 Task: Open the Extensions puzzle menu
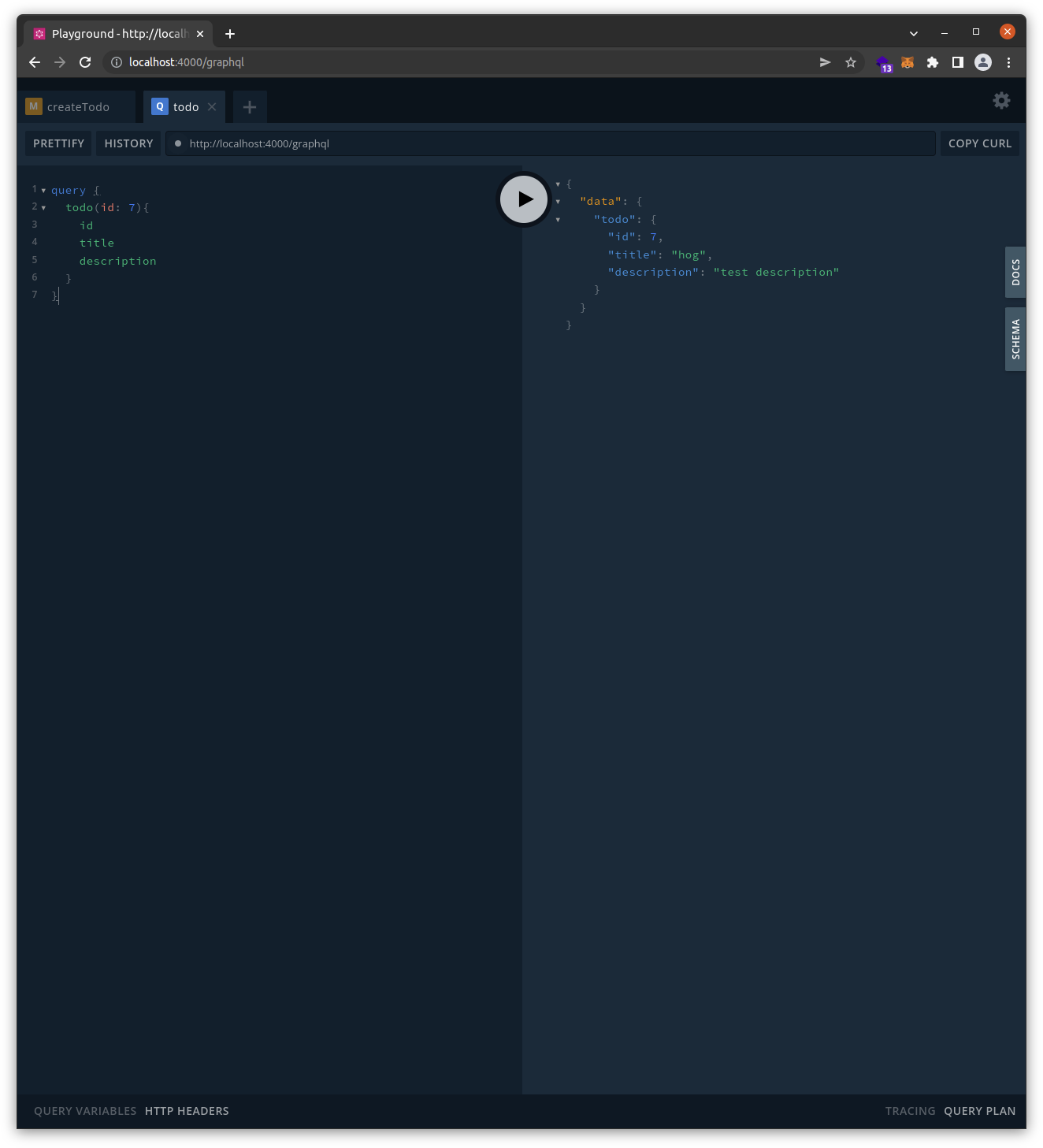pyautogui.click(x=933, y=62)
